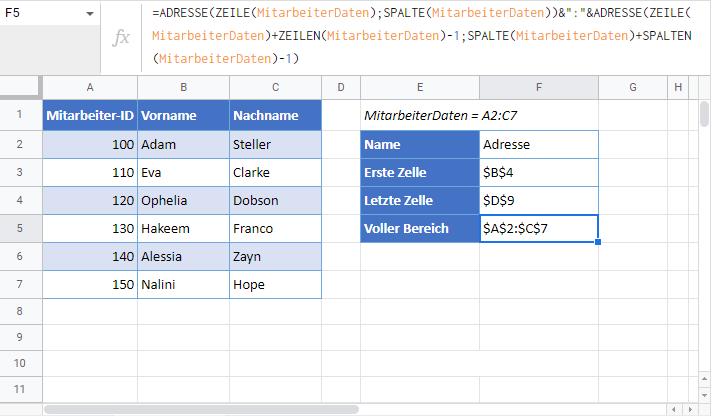Screen dimensions: 711x416
Task: Select cell with ID 120
Action: (x=90, y=201)
